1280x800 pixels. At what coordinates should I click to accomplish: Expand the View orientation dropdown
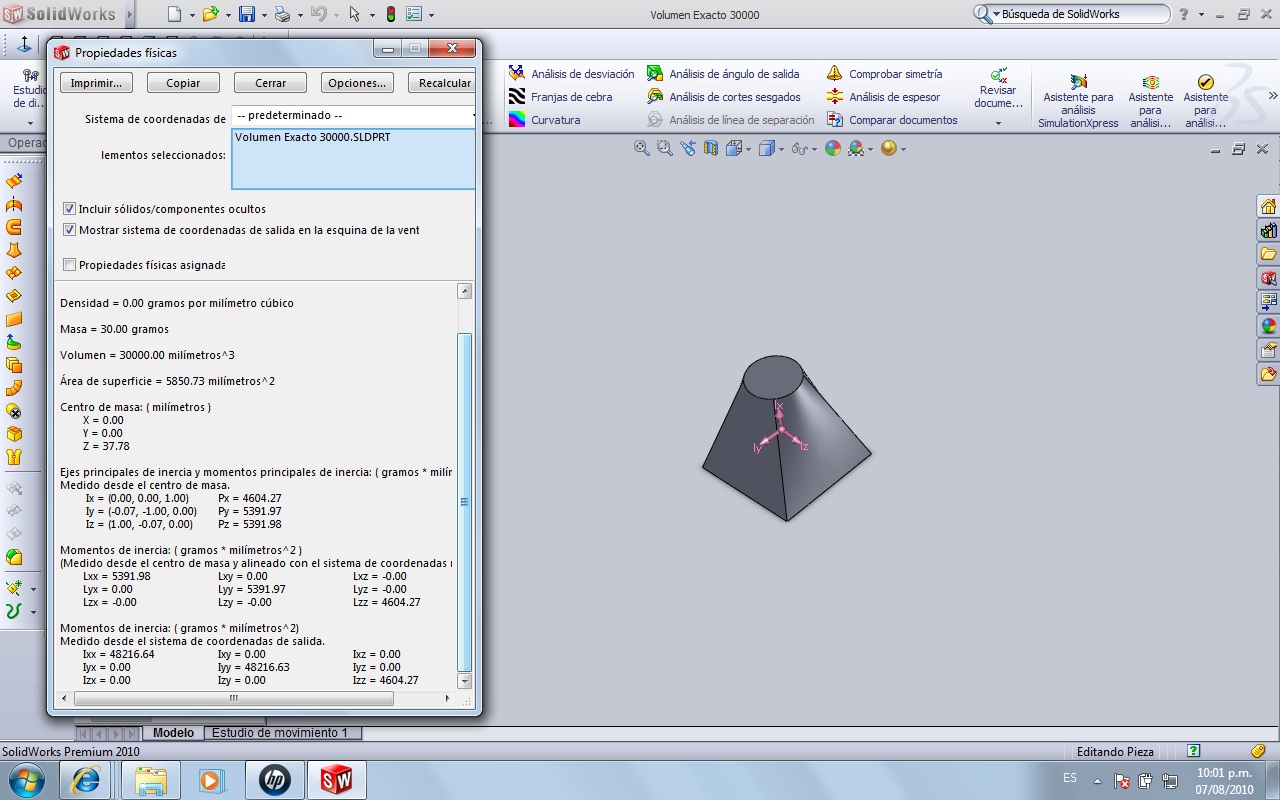click(x=747, y=149)
